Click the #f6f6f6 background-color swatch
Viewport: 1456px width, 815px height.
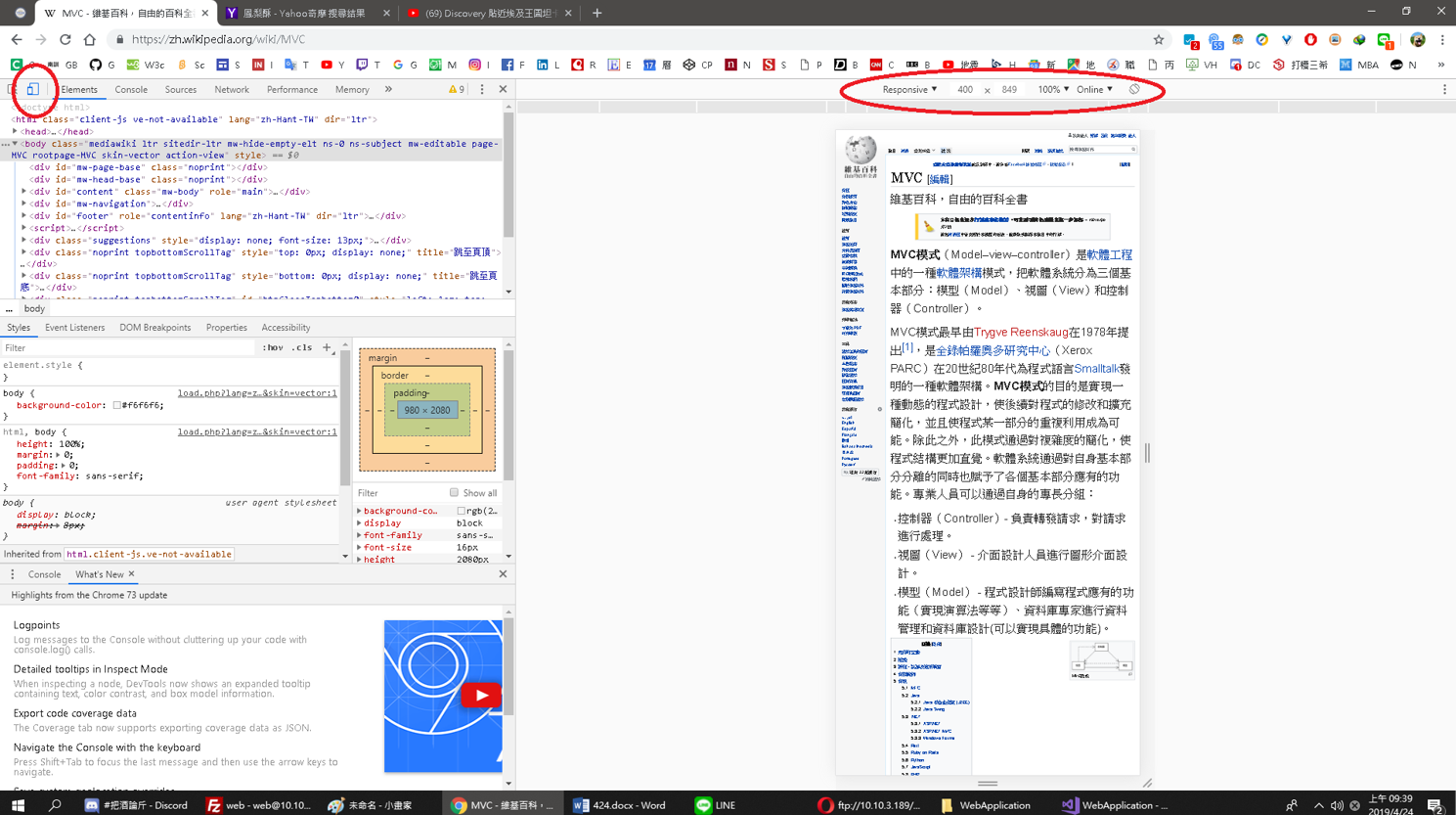point(117,405)
